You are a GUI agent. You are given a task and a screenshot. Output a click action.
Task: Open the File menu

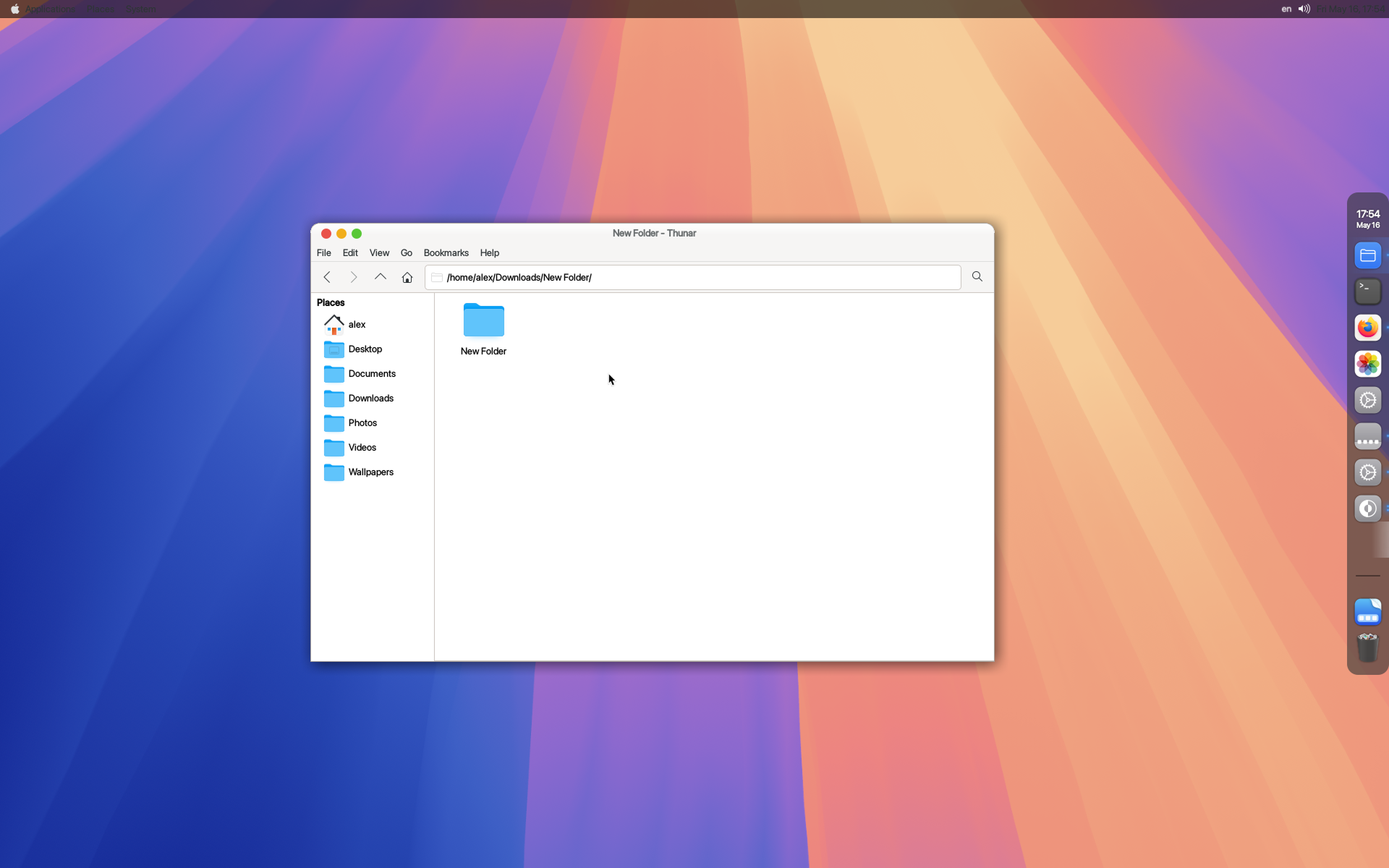click(x=323, y=253)
